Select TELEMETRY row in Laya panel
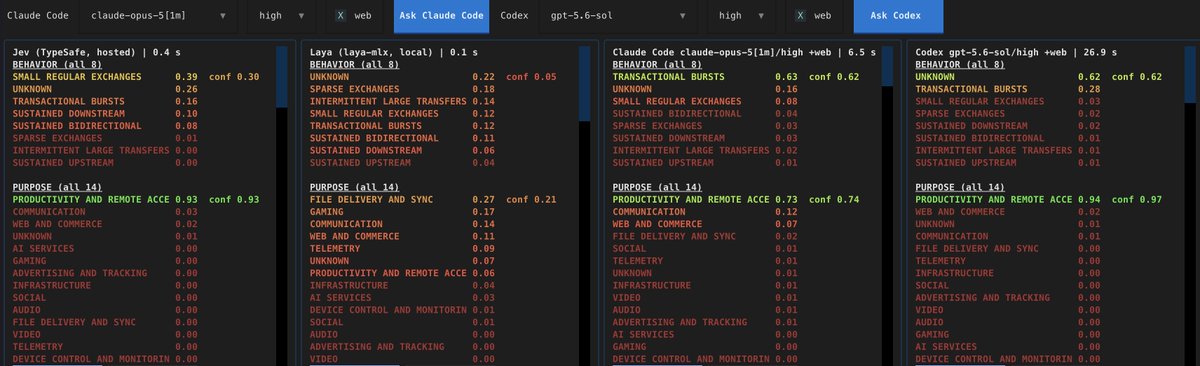1200x366 pixels. coord(403,248)
